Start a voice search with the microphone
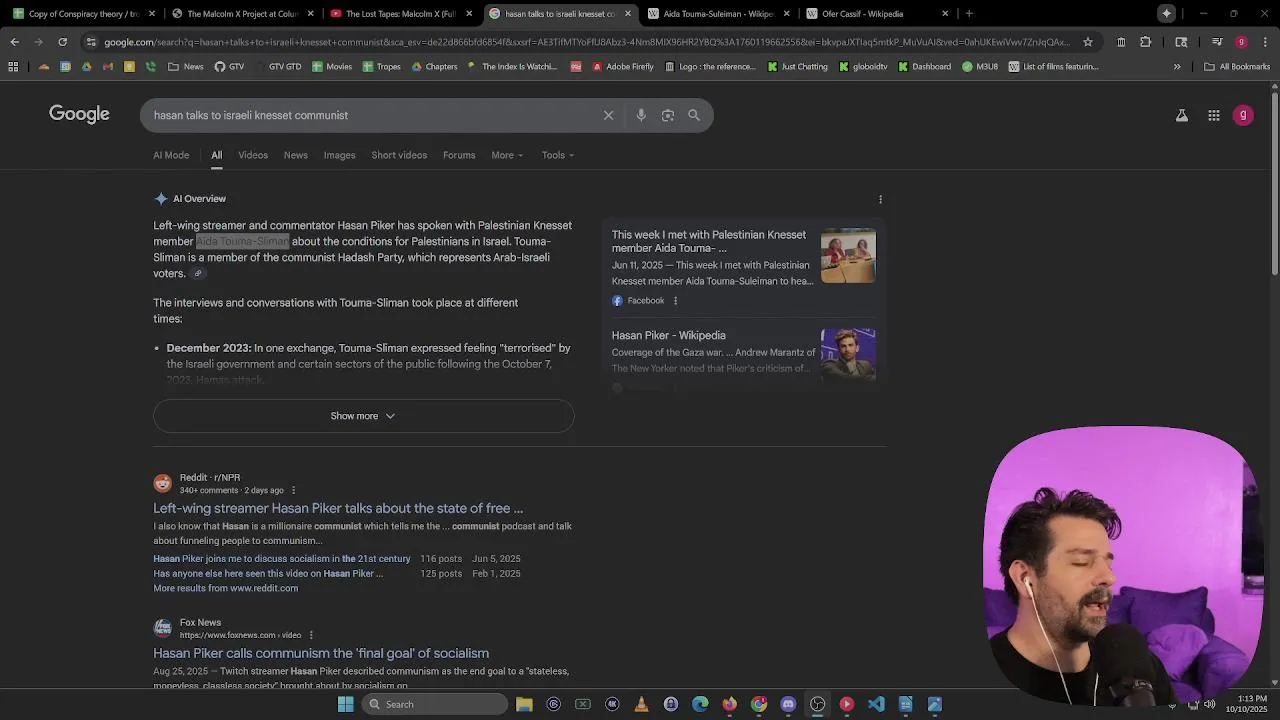Viewport: 1280px width, 720px height. pyautogui.click(x=641, y=115)
